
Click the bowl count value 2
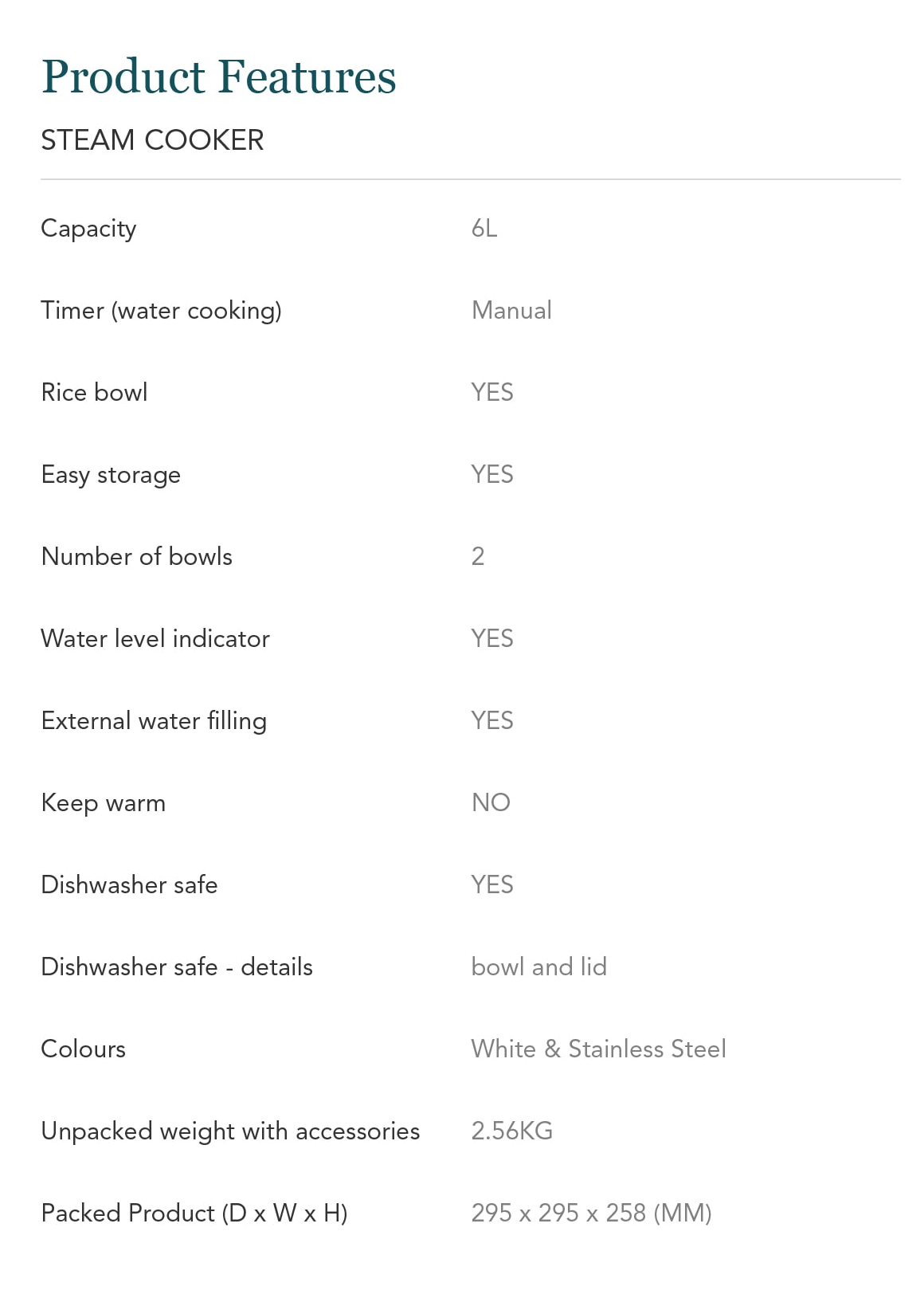point(478,557)
